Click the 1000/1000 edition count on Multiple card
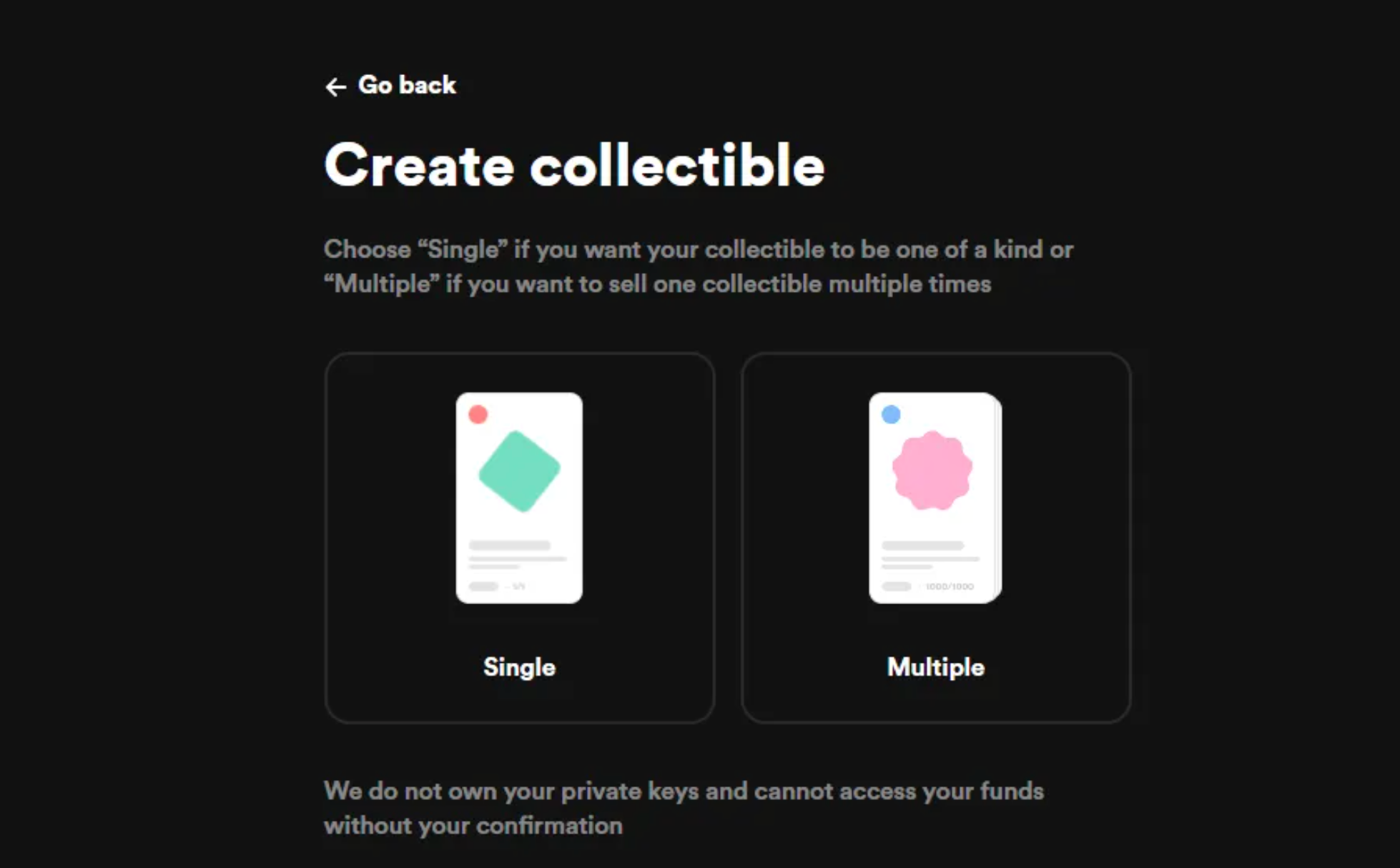Image resolution: width=1400 pixels, height=868 pixels. click(950, 586)
